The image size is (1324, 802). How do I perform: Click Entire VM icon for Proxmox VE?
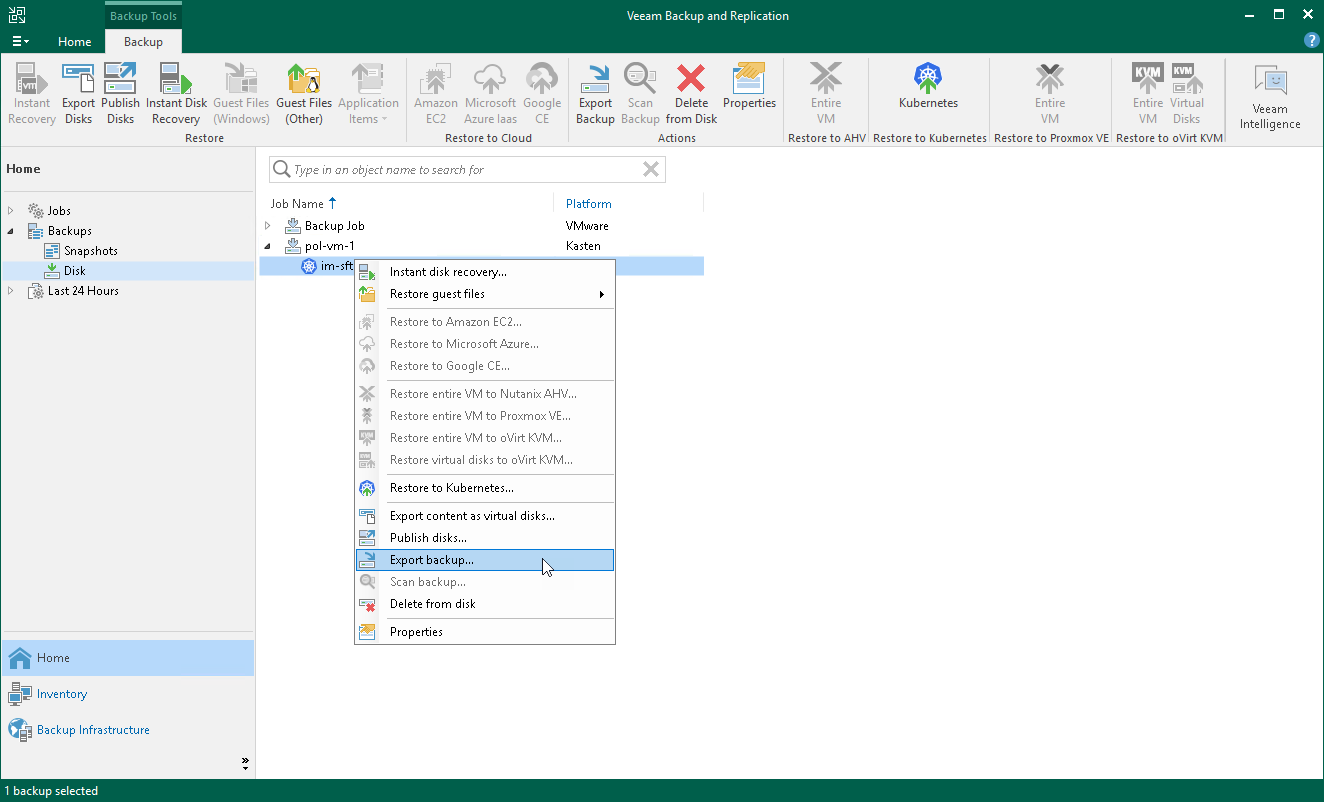tap(1050, 94)
